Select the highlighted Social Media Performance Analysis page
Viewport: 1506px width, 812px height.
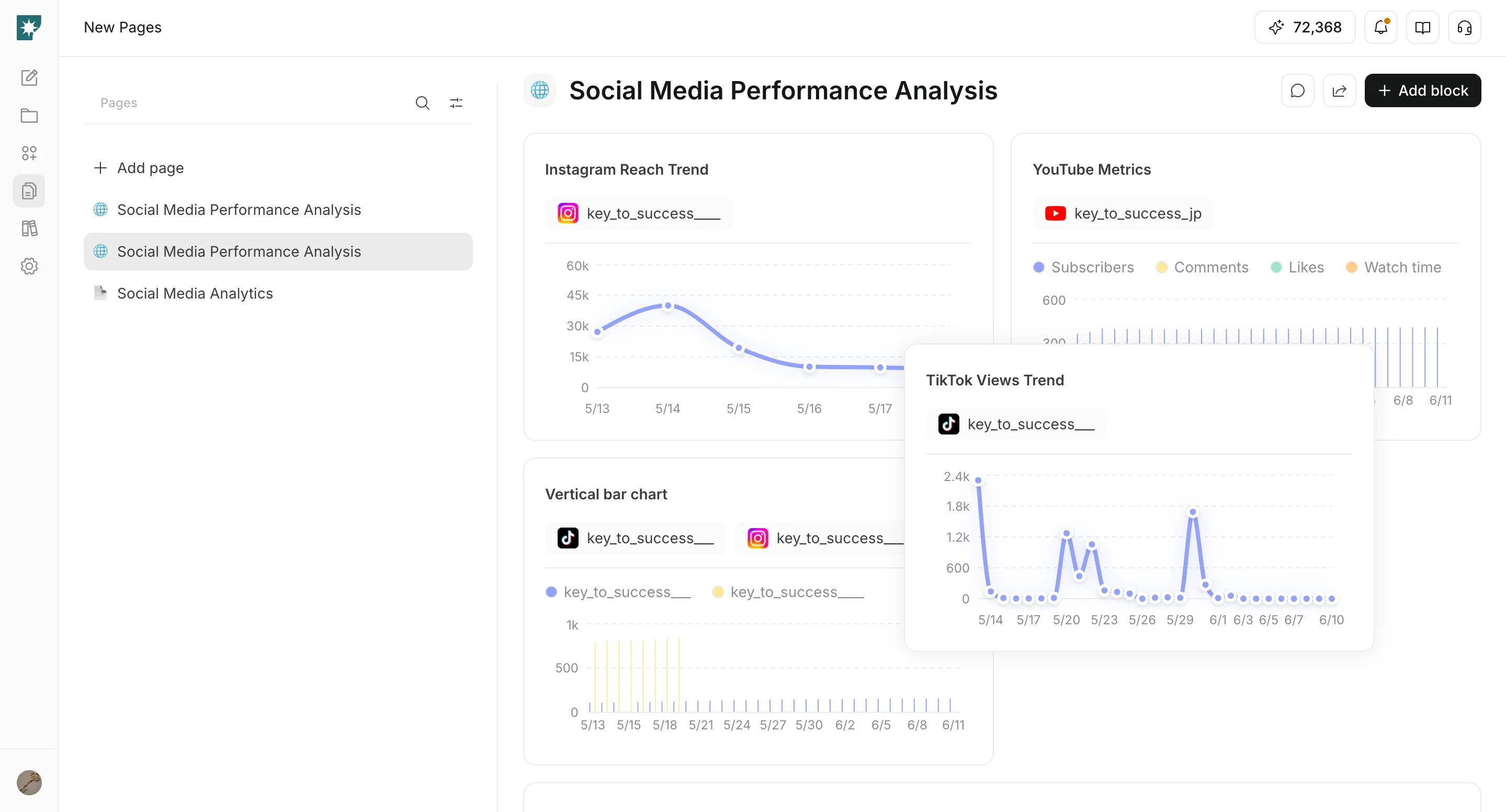(x=278, y=252)
